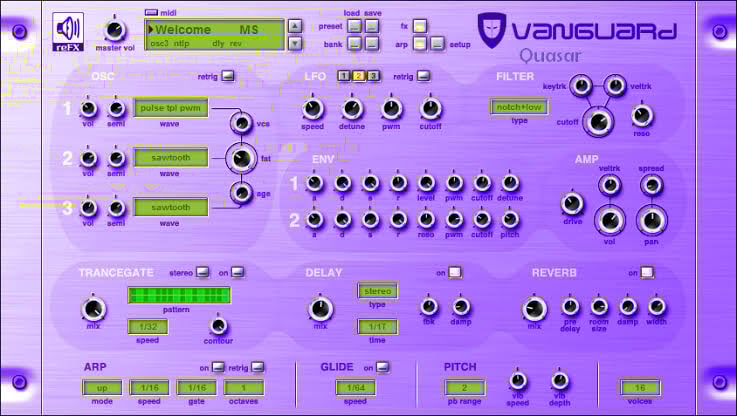Click the AMP pan knob
The width and height of the screenshot is (737, 416).
tap(651, 220)
